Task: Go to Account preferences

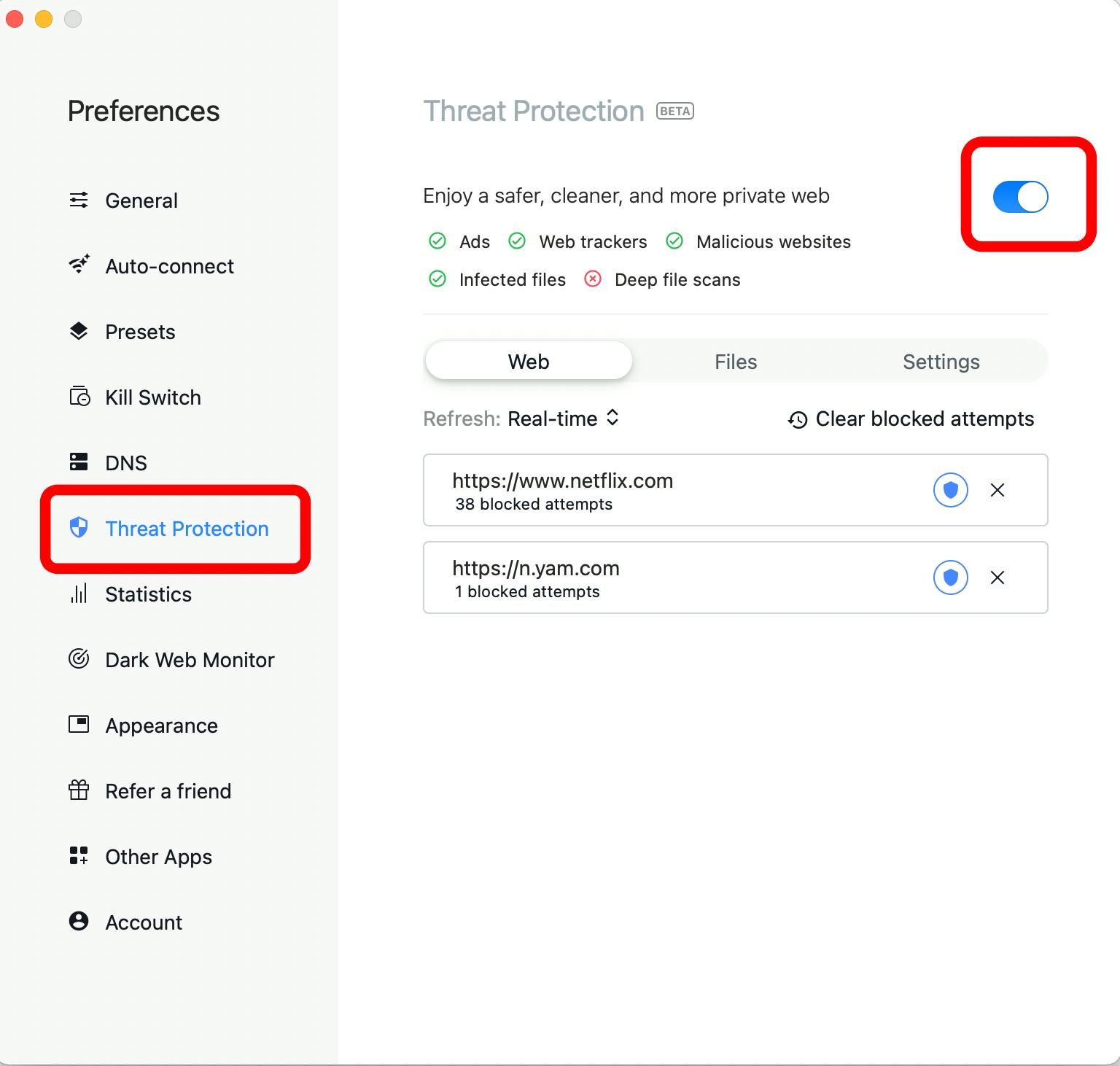Action: 144,922
